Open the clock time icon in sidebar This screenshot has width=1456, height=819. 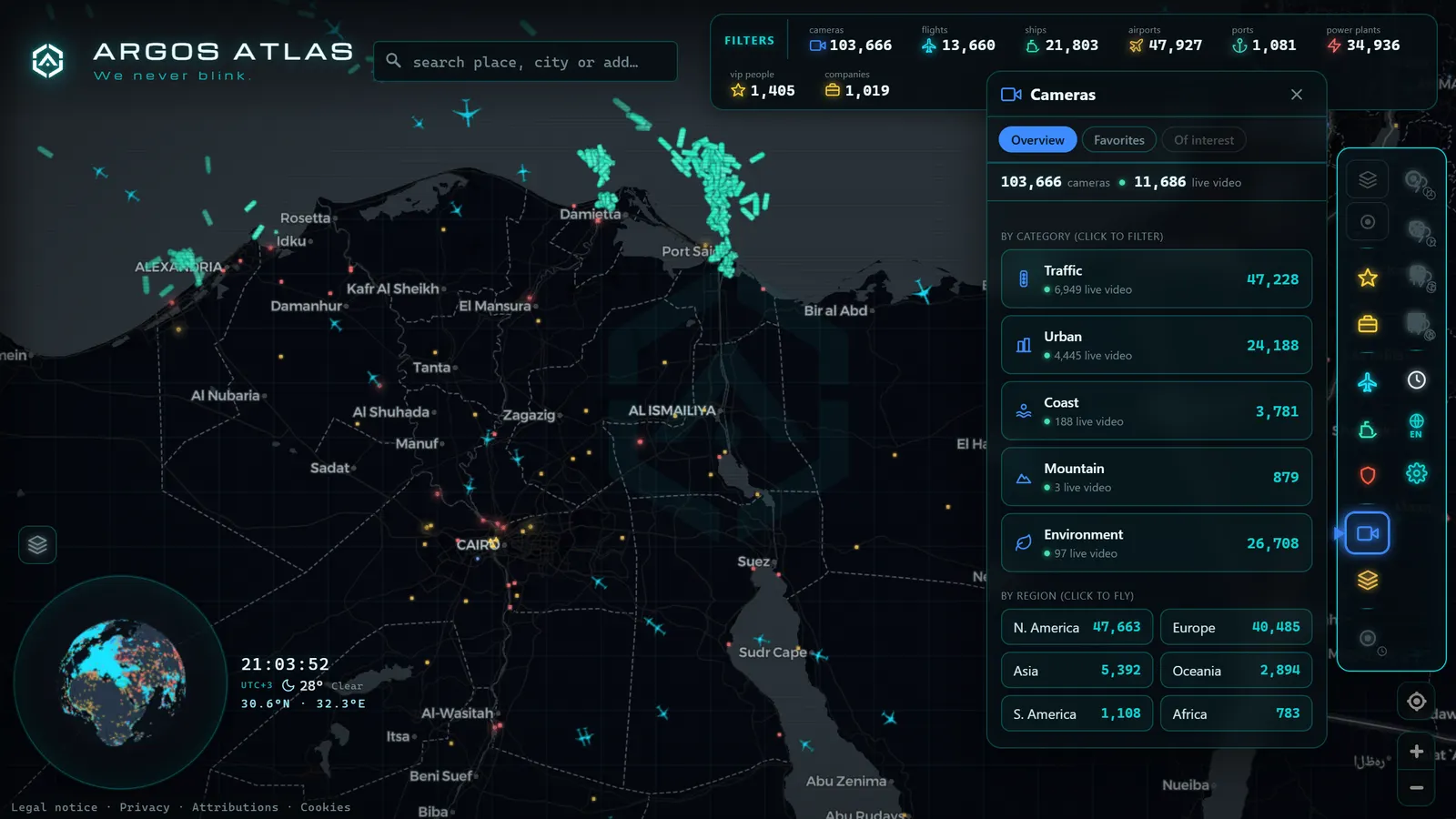(x=1417, y=380)
